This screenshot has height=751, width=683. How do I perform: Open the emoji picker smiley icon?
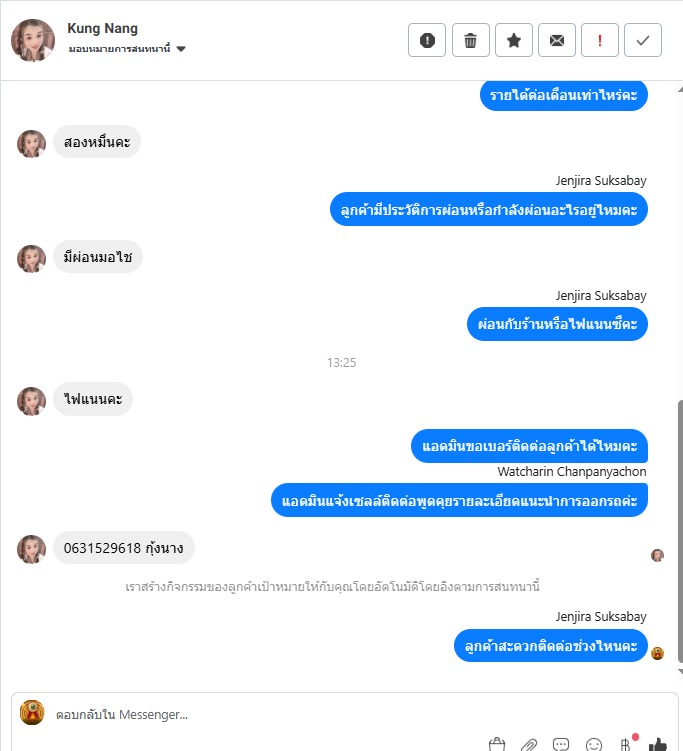pyautogui.click(x=593, y=745)
